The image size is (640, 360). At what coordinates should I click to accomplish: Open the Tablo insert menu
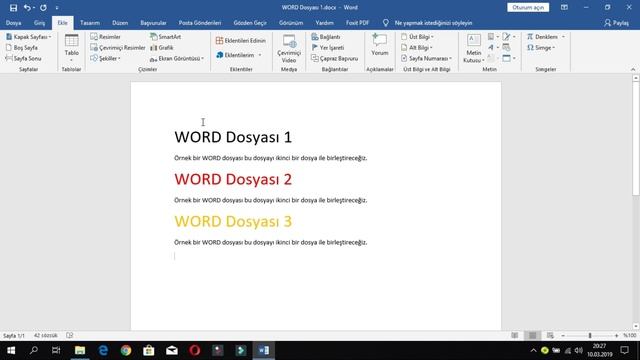point(71,48)
